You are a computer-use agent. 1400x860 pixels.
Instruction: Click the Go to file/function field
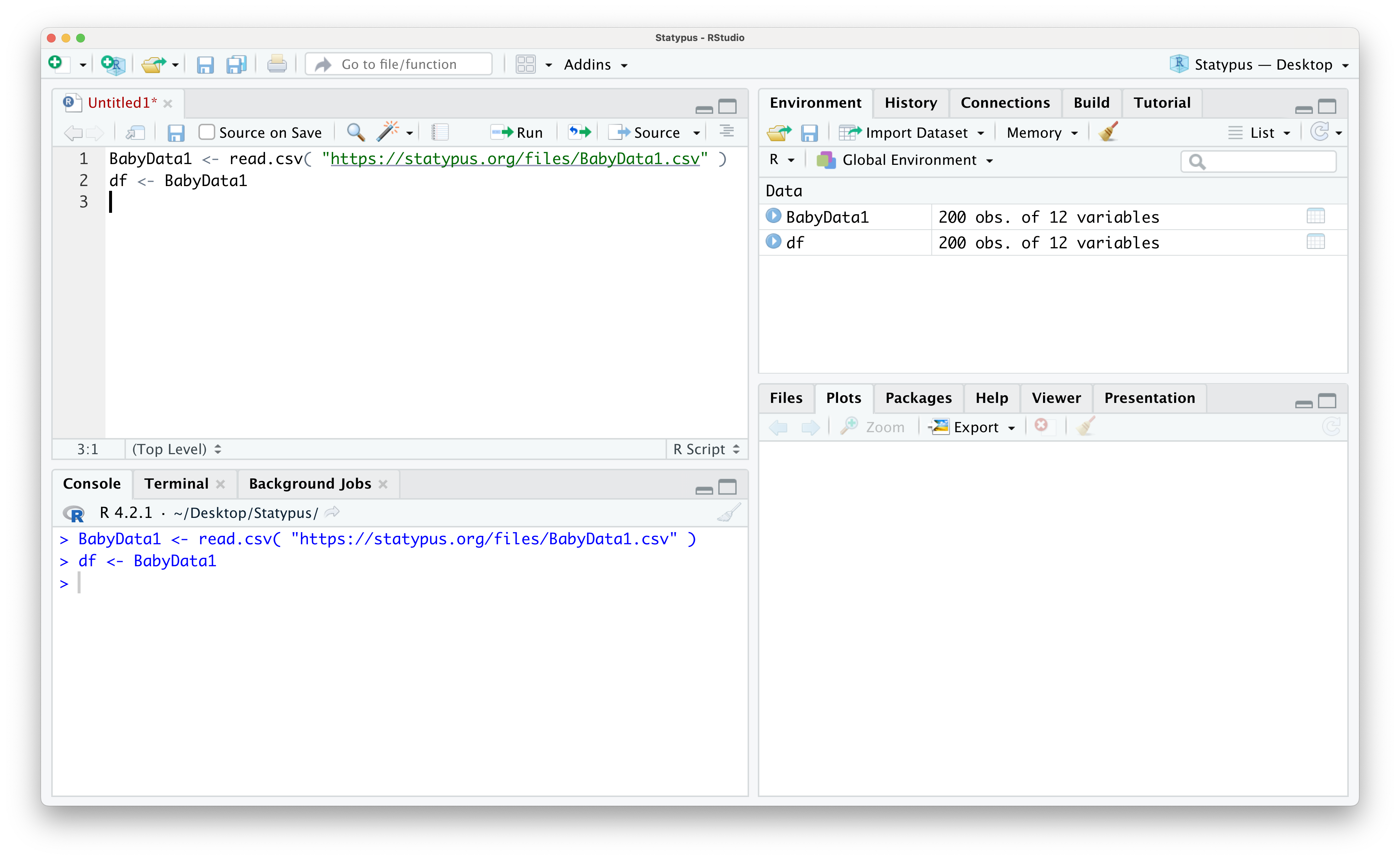coord(398,64)
